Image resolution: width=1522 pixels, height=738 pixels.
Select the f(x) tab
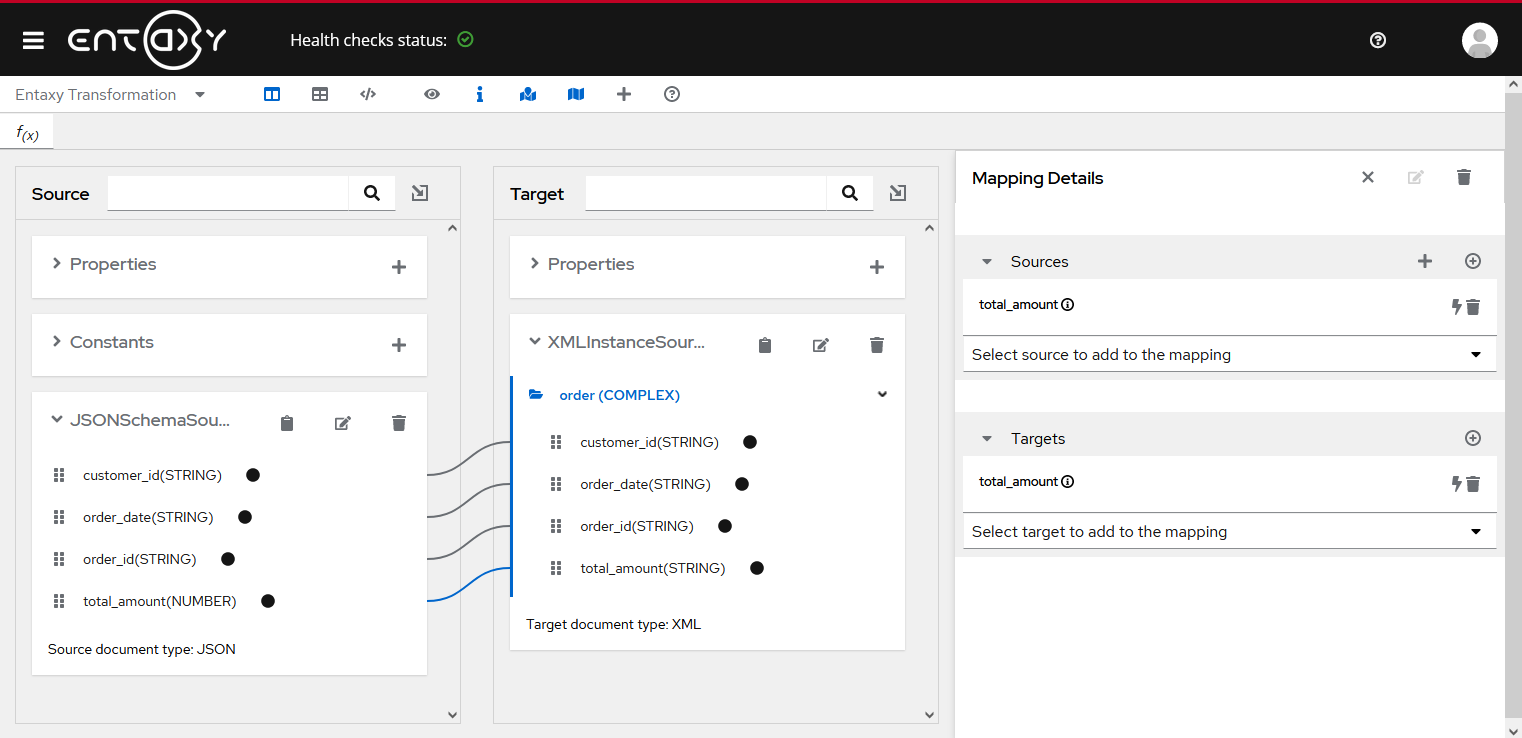[27, 133]
